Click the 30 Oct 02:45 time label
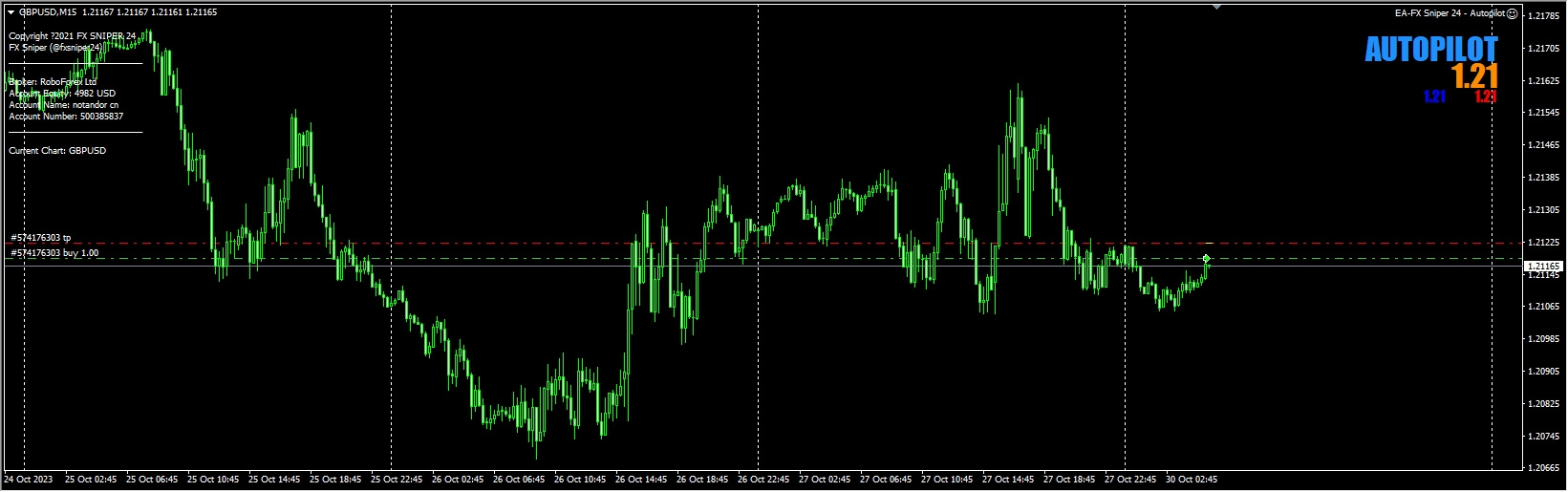Viewport: 1568px width, 492px height. point(1192,480)
